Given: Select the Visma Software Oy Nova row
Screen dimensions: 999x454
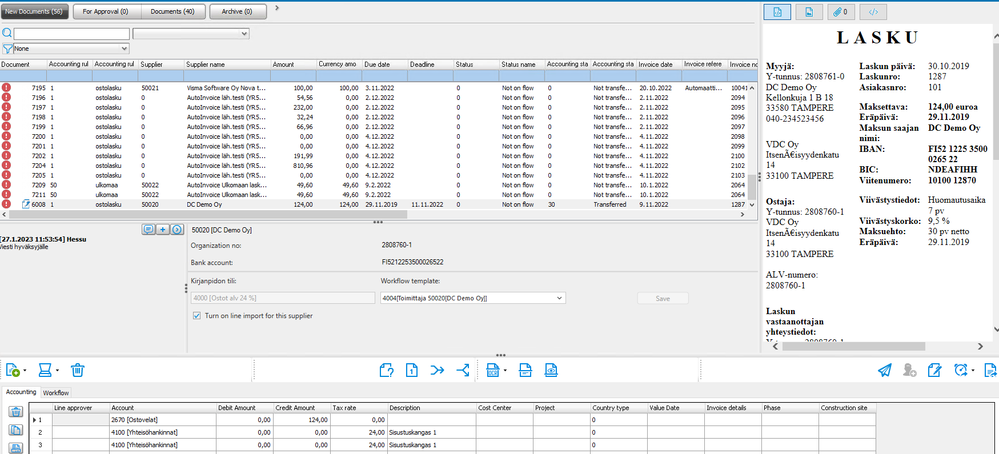Looking at the screenshot, I should 376,87.
